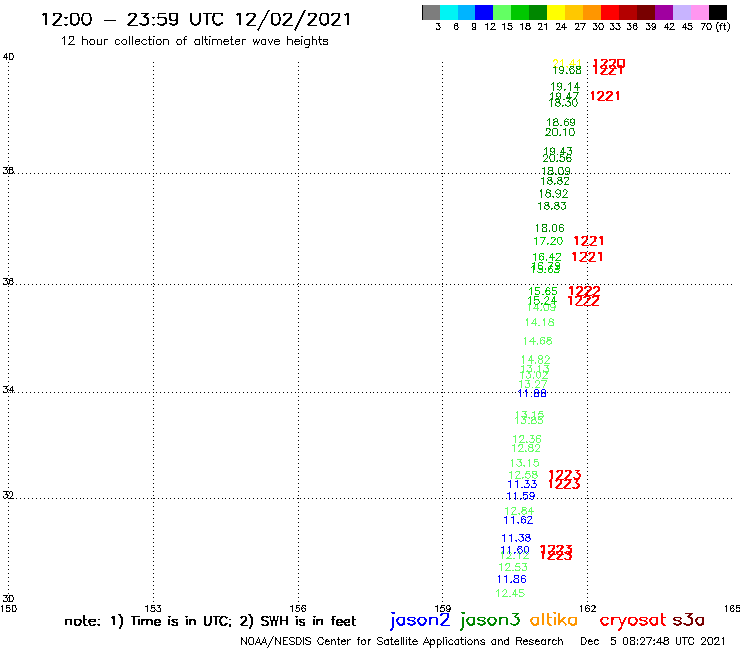Click the latitude axis label 32
The height and width of the screenshot is (650, 740).
click(8, 496)
